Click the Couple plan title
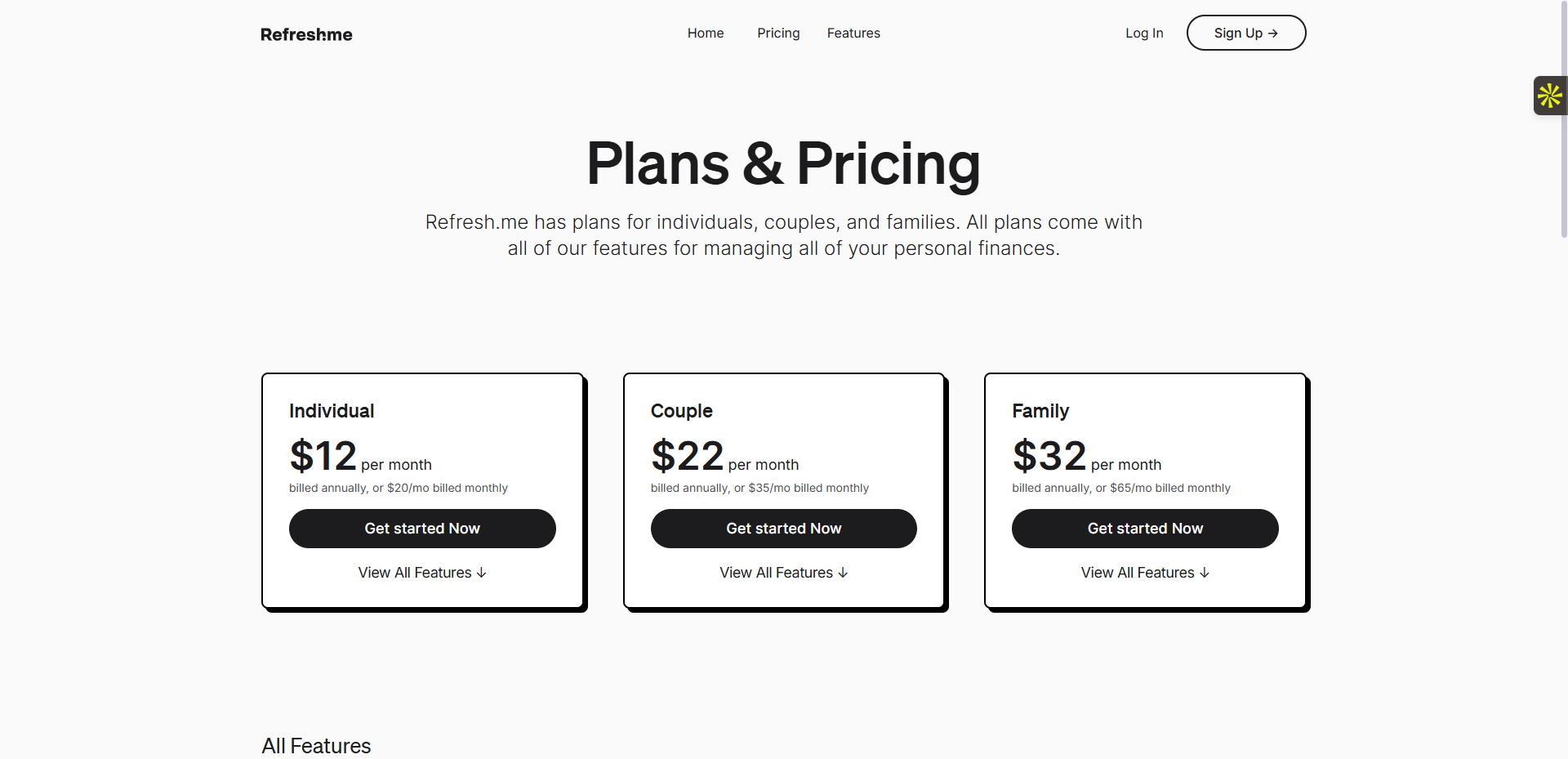The image size is (1568, 759). [x=681, y=411]
